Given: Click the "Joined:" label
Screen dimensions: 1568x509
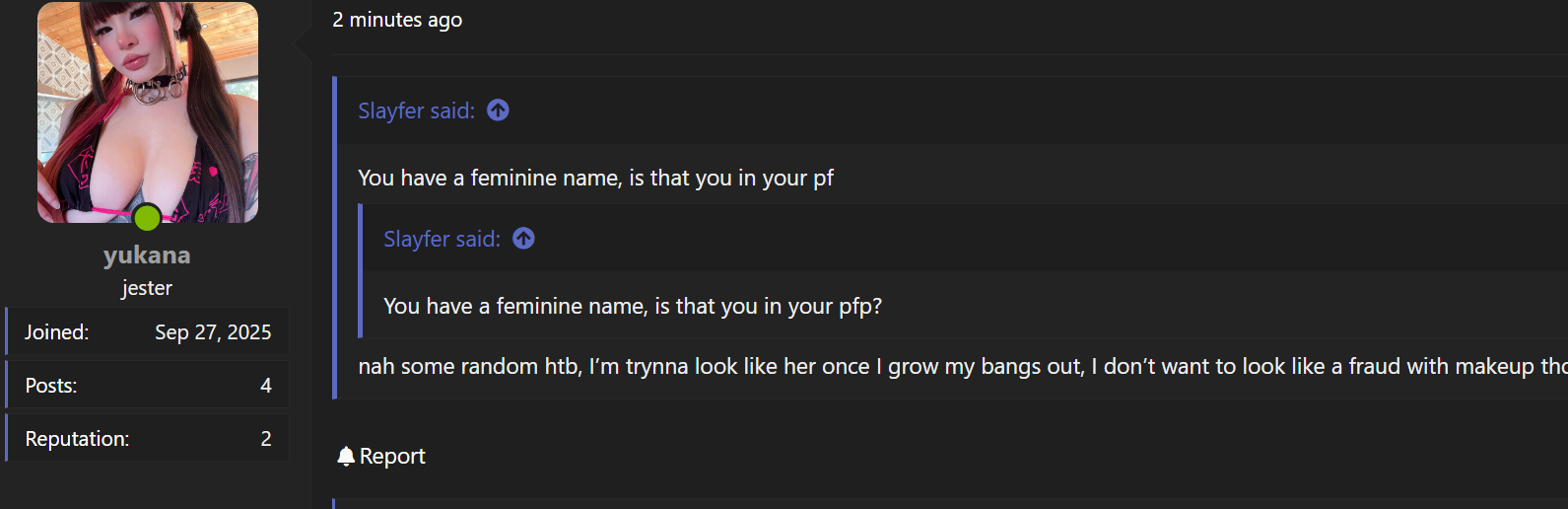Looking at the screenshot, I should (56, 332).
